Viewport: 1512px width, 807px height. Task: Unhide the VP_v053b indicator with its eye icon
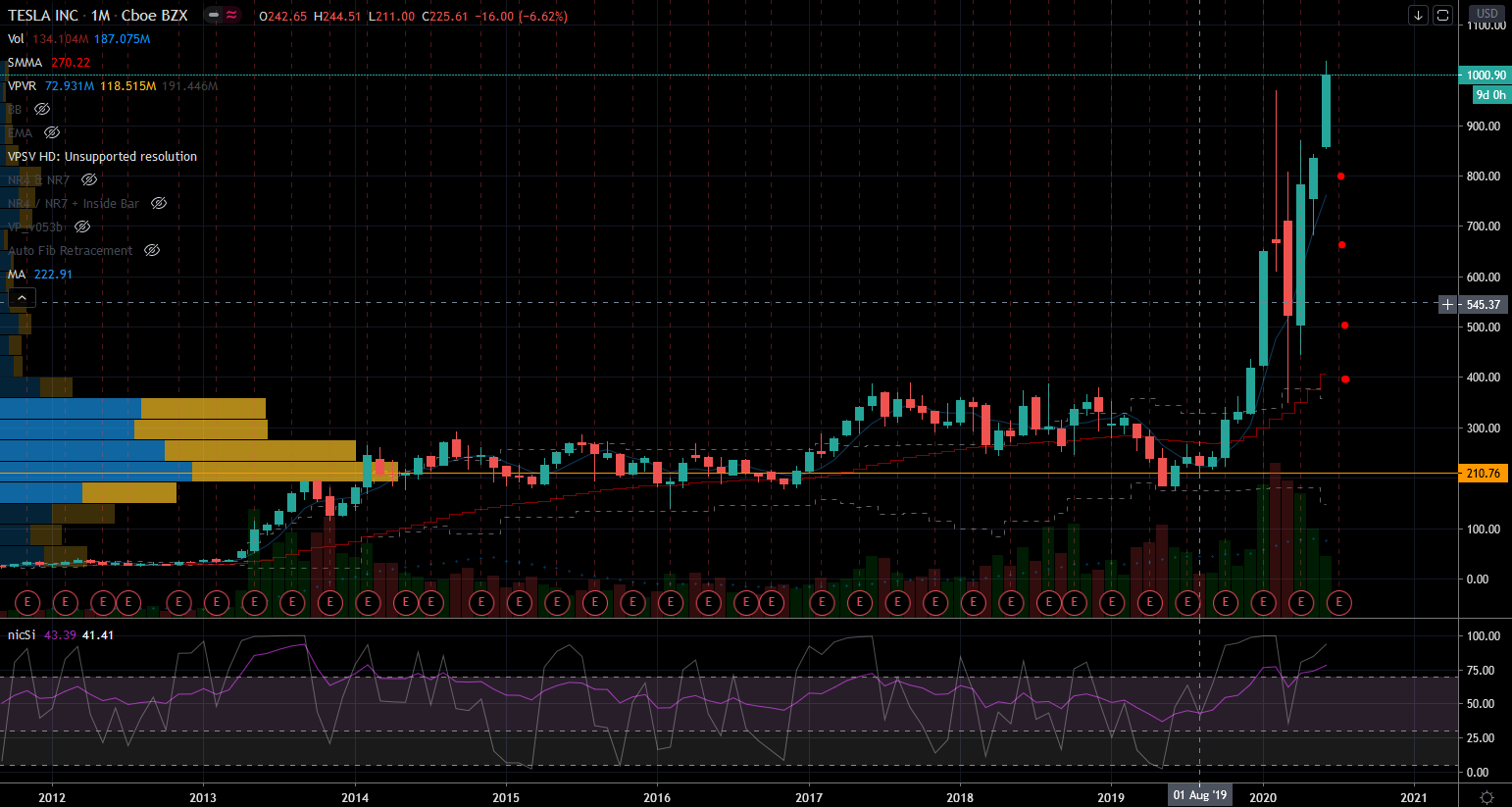tap(82, 227)
